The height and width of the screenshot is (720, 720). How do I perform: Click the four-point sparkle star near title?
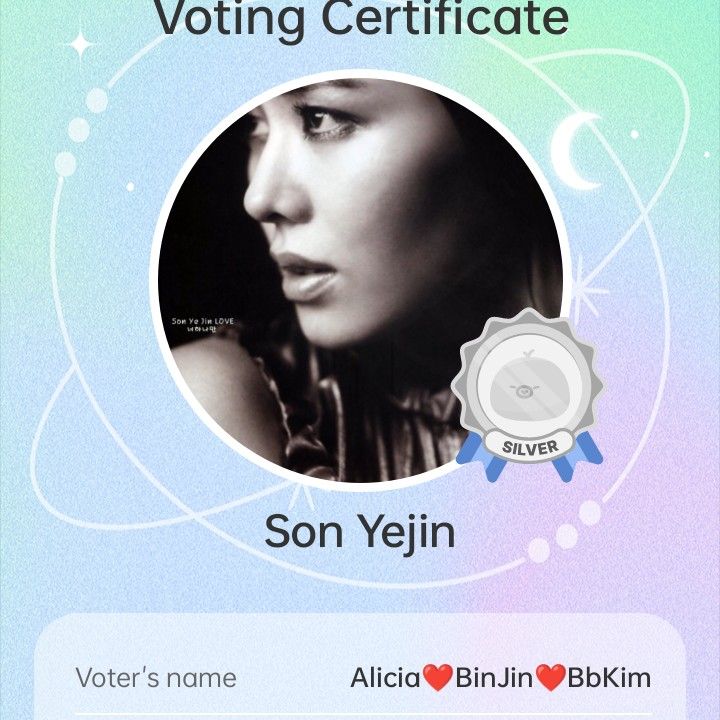coord(81,45)
